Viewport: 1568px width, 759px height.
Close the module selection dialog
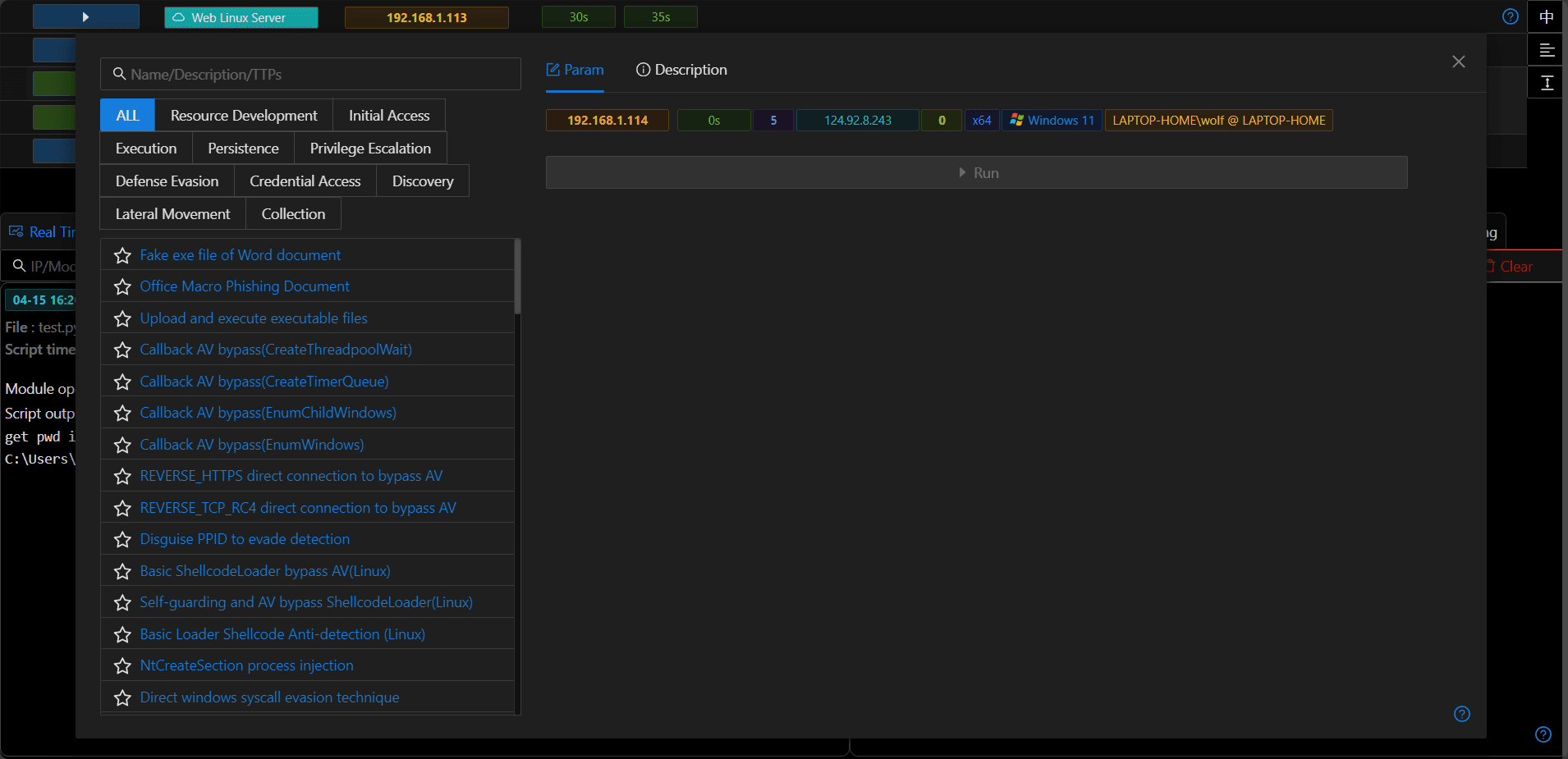pyautogui.click(x=1459, y=62)
